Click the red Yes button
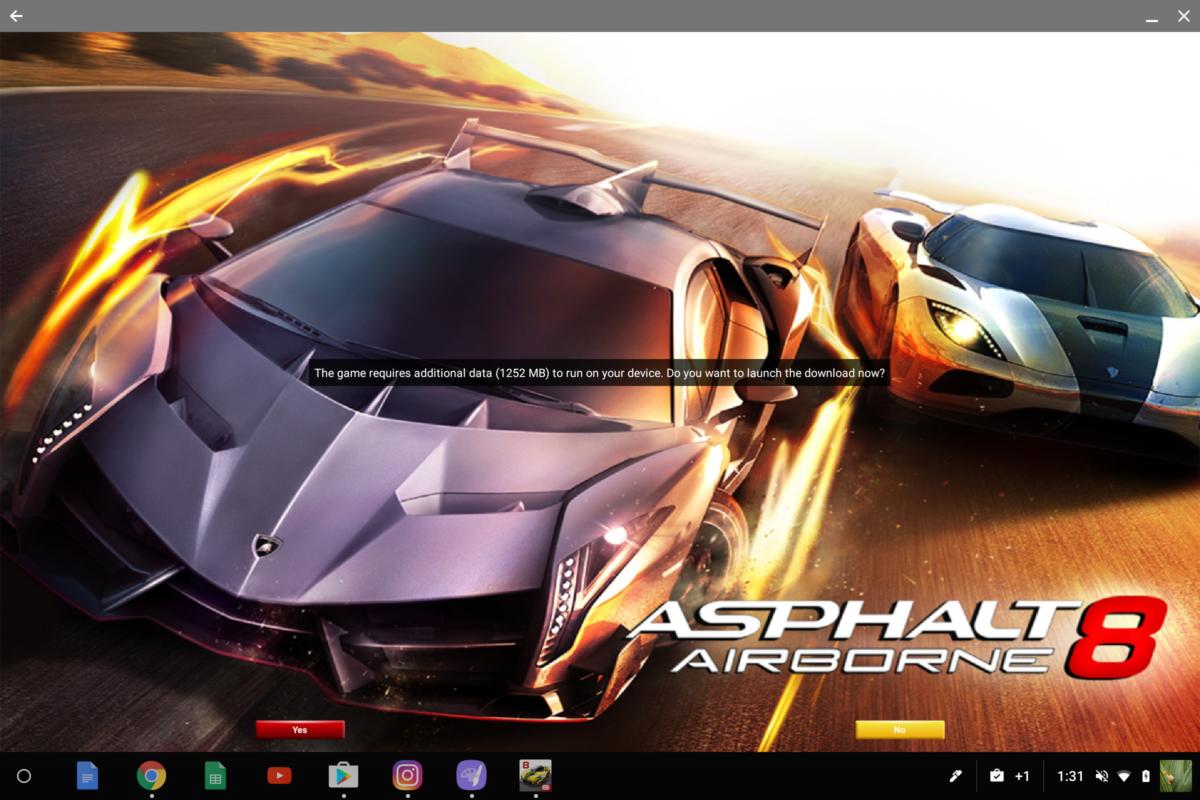The image size is (1200, 800). coord(300,730)
